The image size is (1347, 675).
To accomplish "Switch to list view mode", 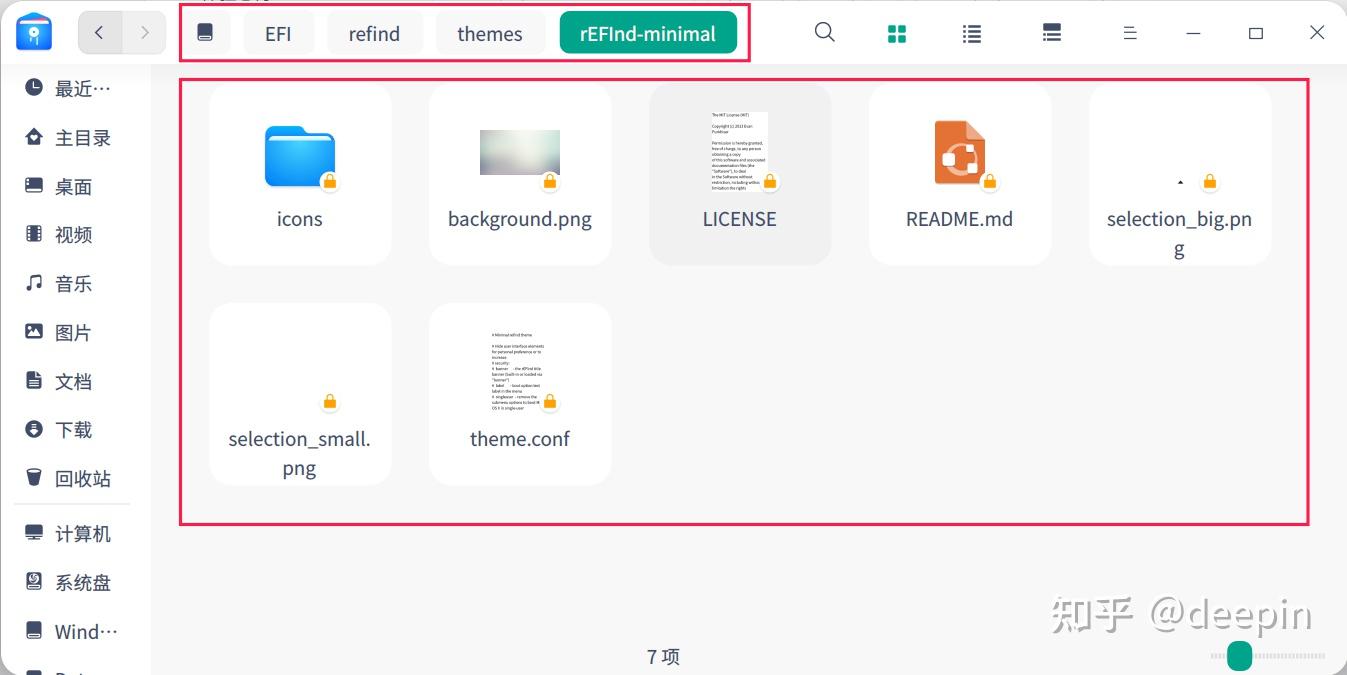I will (971, 32).
